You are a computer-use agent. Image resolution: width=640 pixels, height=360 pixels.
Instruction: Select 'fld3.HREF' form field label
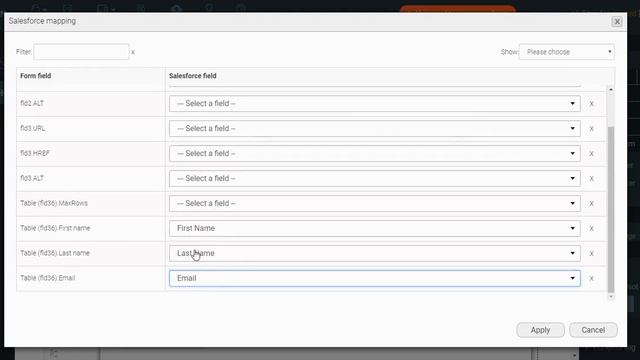[35, 153]
